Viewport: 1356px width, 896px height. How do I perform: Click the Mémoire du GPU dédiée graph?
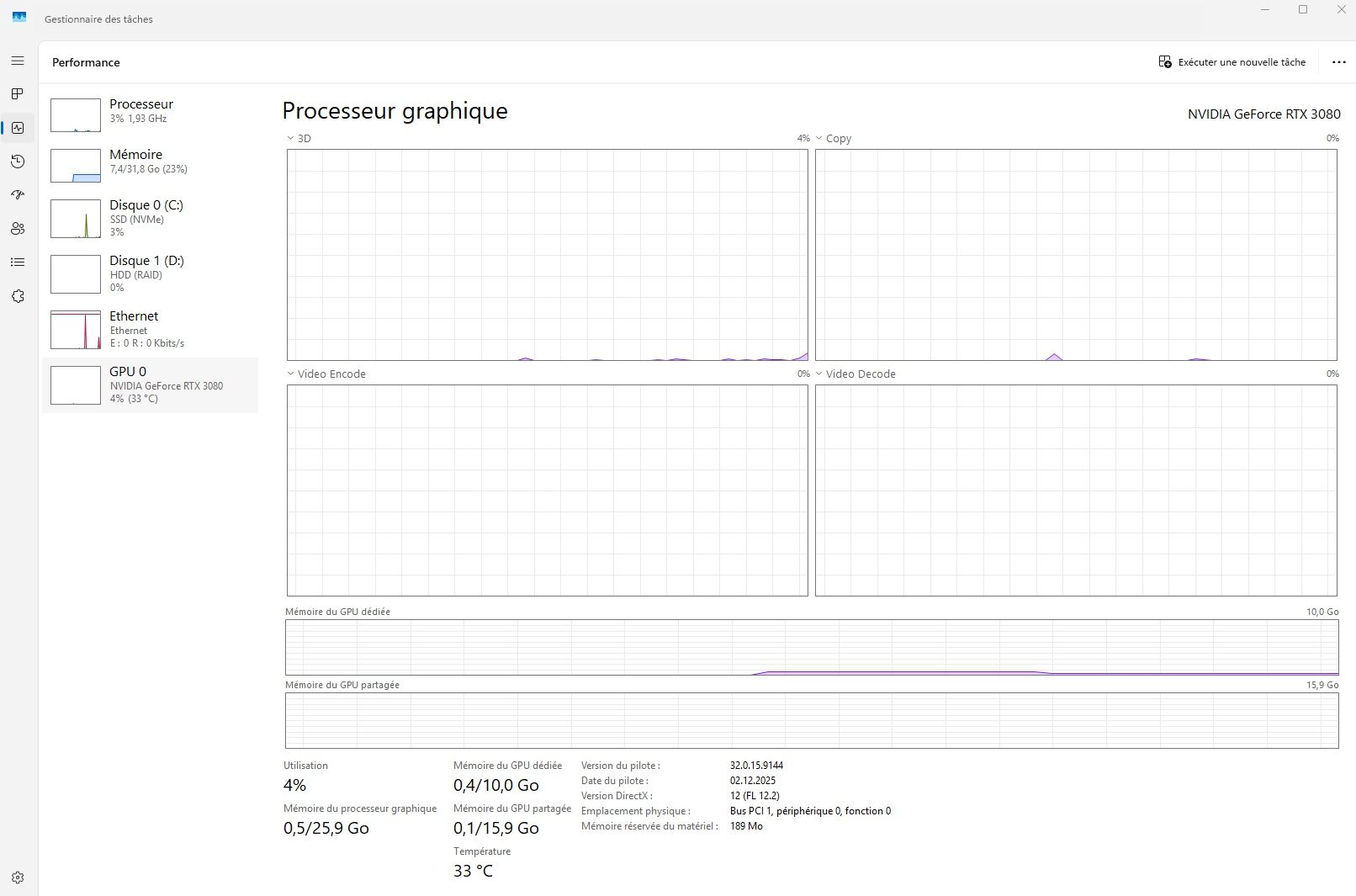[812, 647]
